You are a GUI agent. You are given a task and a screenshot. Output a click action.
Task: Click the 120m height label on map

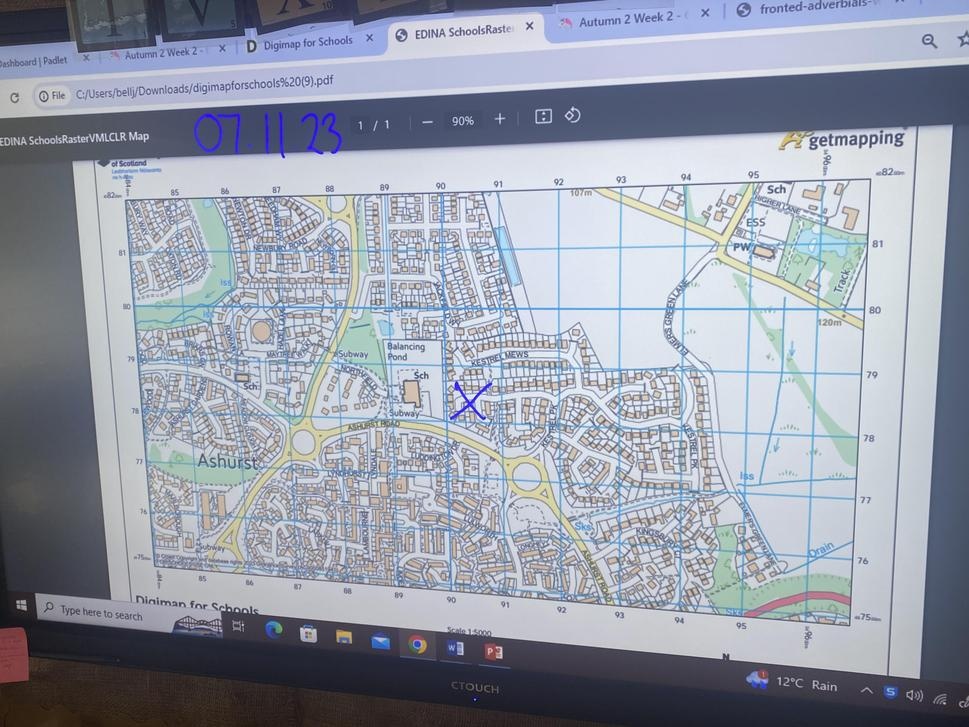828,322
